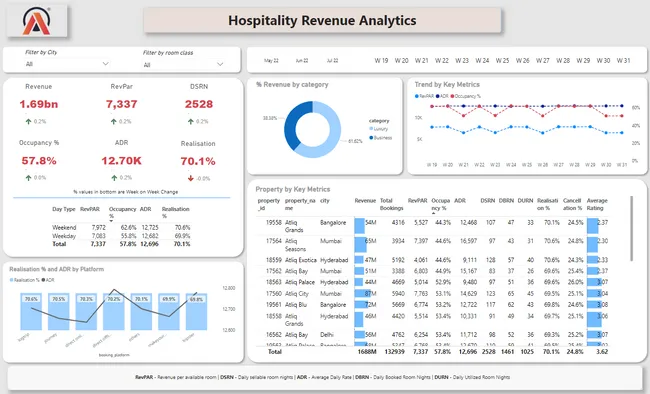650x394 pixels.
Task: Click green up arrow under Occupancy %
Action: tap(28, 178)
